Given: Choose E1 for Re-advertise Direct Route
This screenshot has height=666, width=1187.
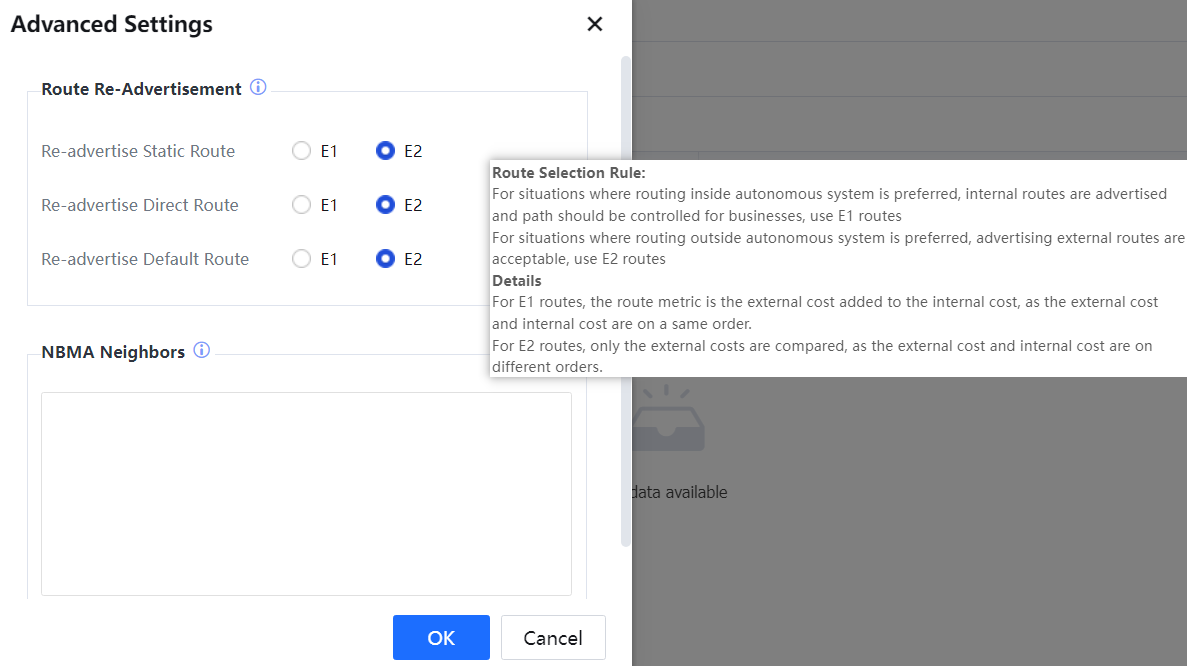Looking at the screenshot, I should [x=301, y=205].
